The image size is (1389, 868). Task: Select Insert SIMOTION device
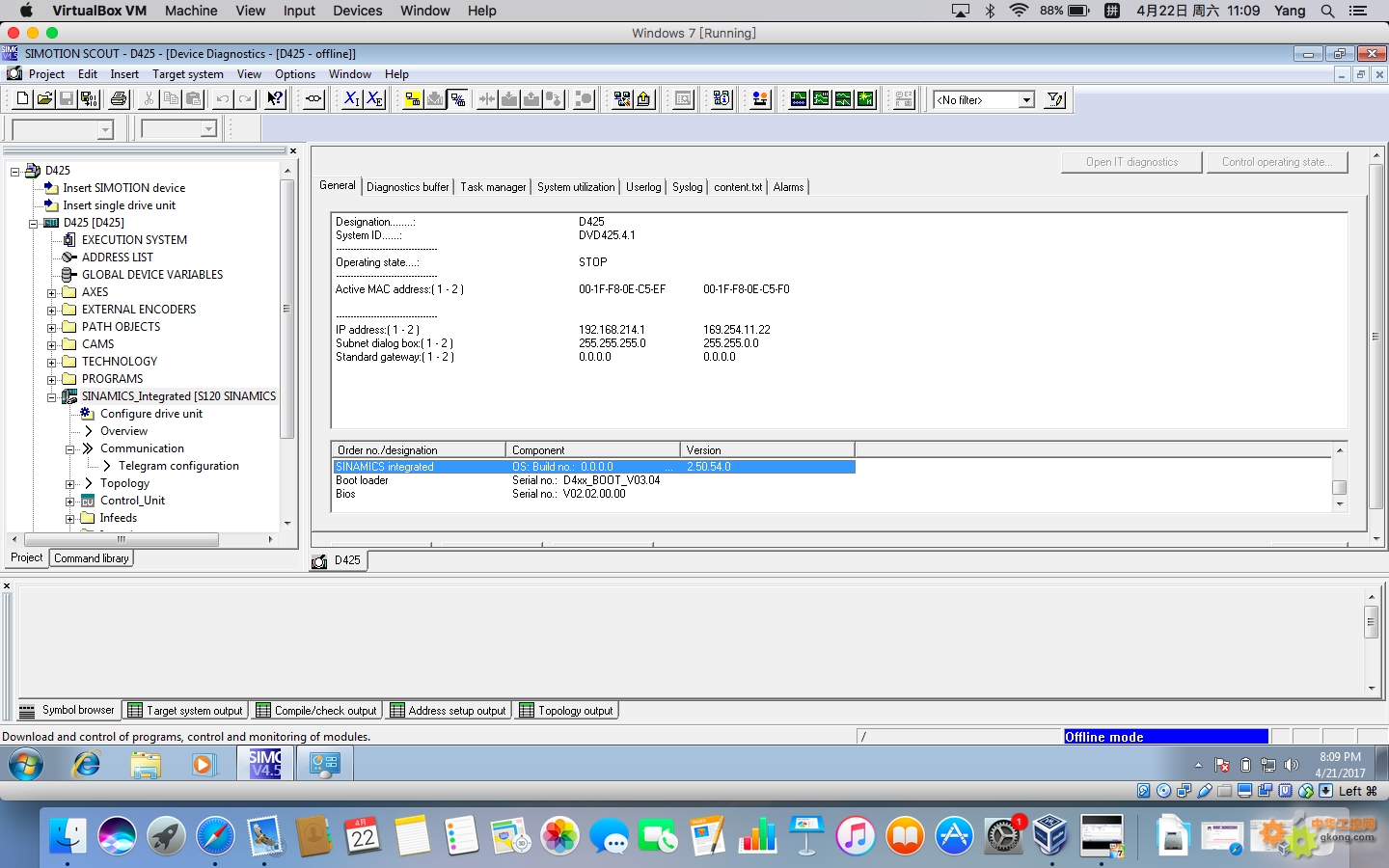coord(124,188)
